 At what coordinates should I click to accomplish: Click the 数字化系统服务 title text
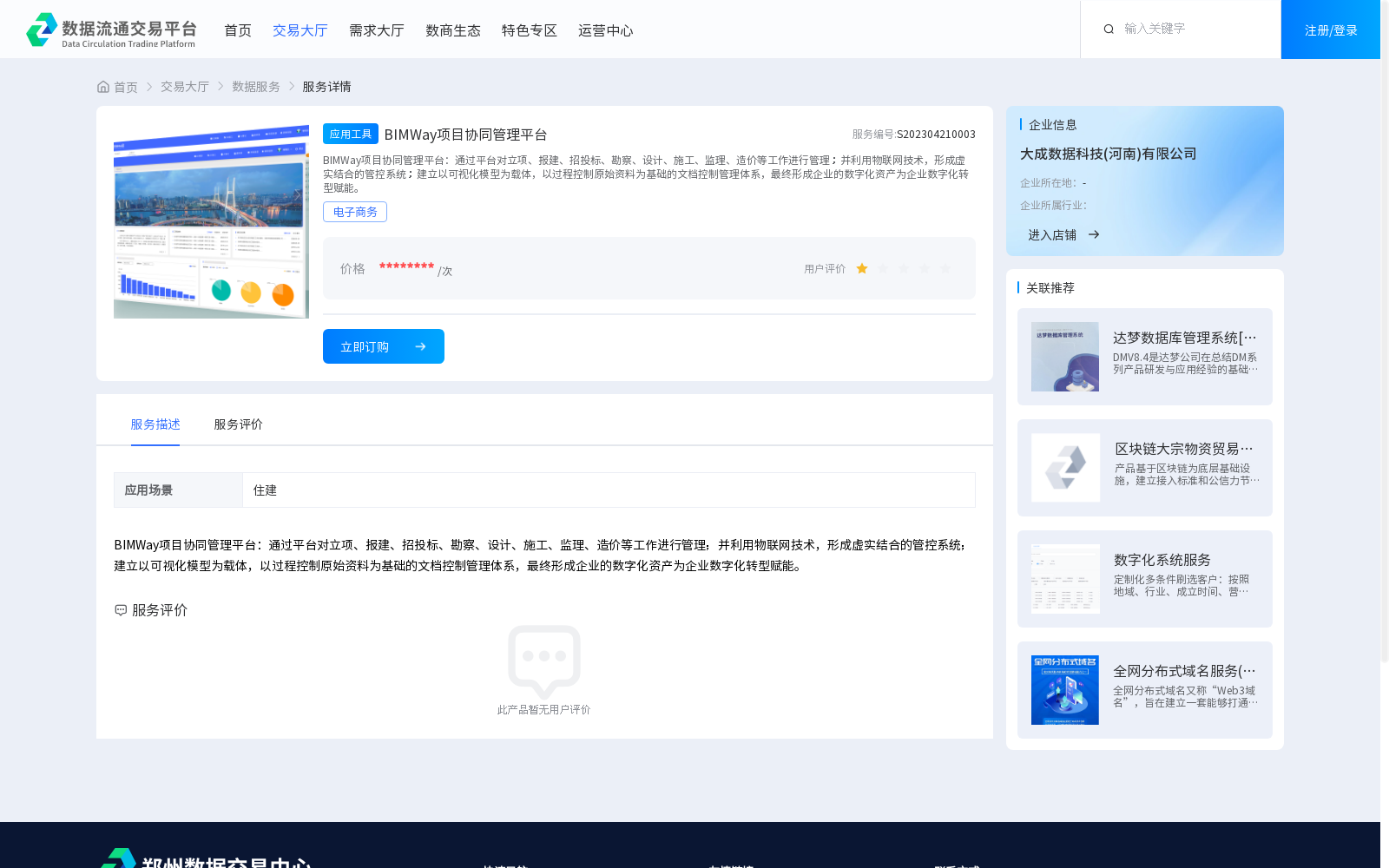tap(1162, 560)
